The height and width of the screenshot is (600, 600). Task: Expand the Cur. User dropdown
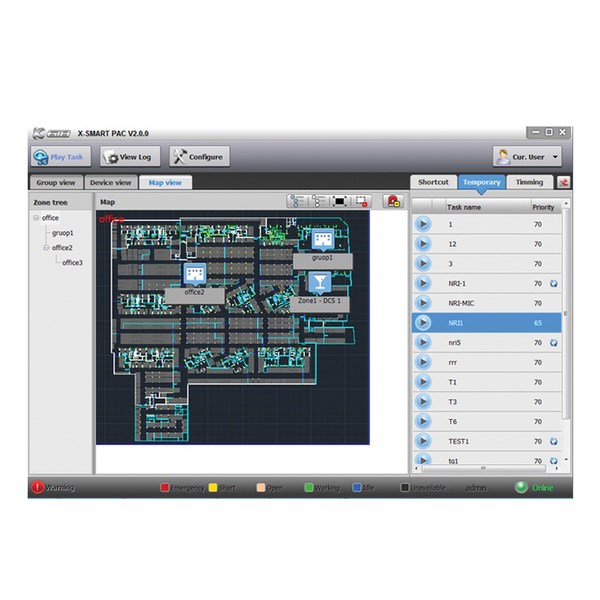pyautogui.click(x=527, y=157)
